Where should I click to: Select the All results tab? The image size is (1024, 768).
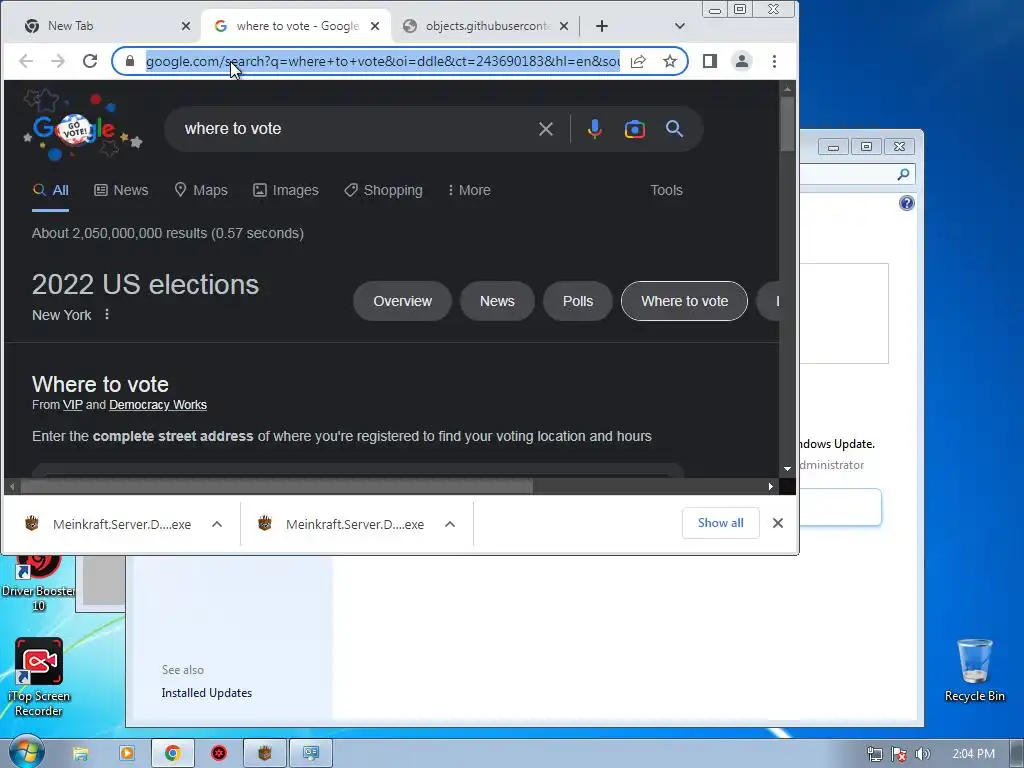pyautogui.click(x=50, y=190)
